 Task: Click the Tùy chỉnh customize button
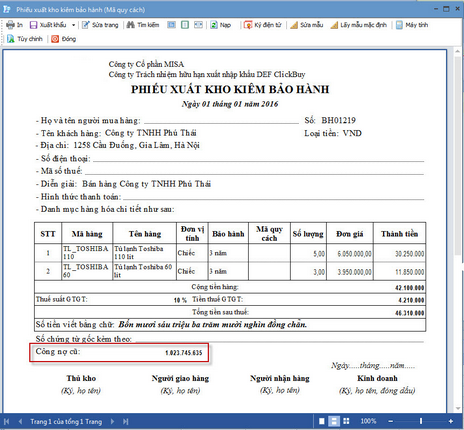pyautogui.click(x=25, y=39)
